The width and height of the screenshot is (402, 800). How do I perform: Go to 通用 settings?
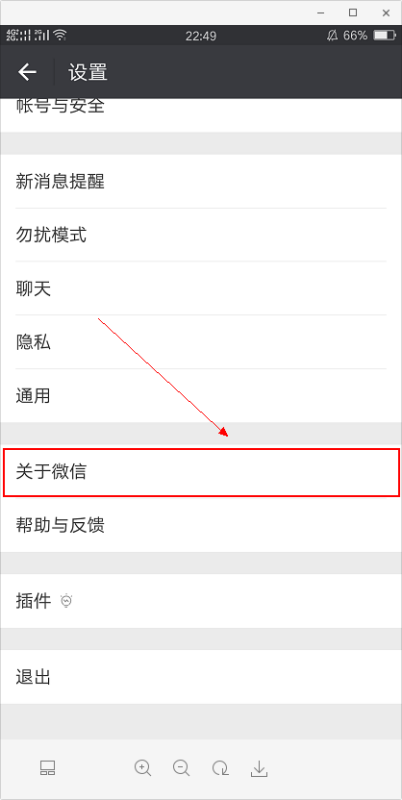pyautogui.click(x=201, y=396)
